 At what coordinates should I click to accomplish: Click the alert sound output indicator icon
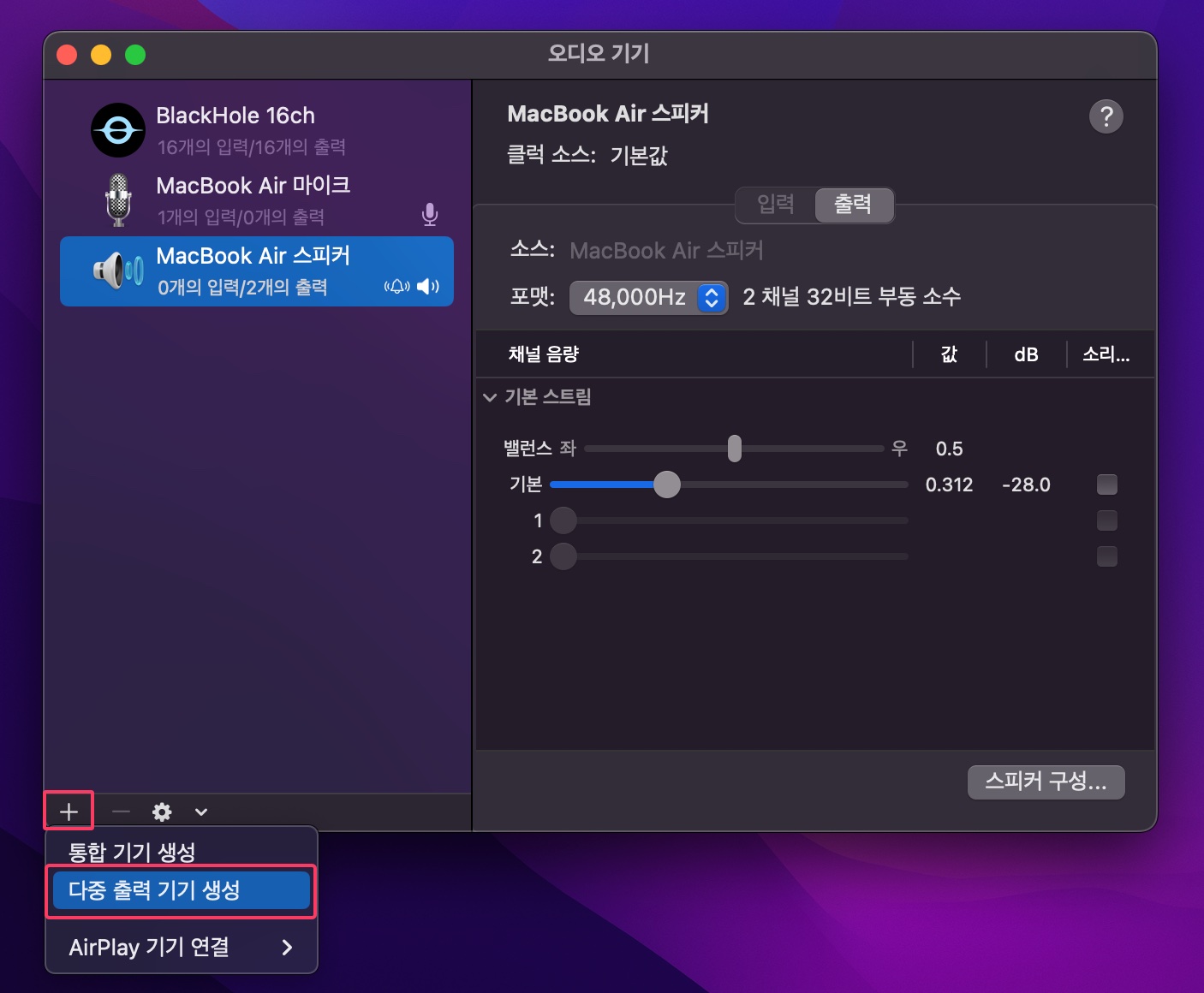tap(396, 286)
